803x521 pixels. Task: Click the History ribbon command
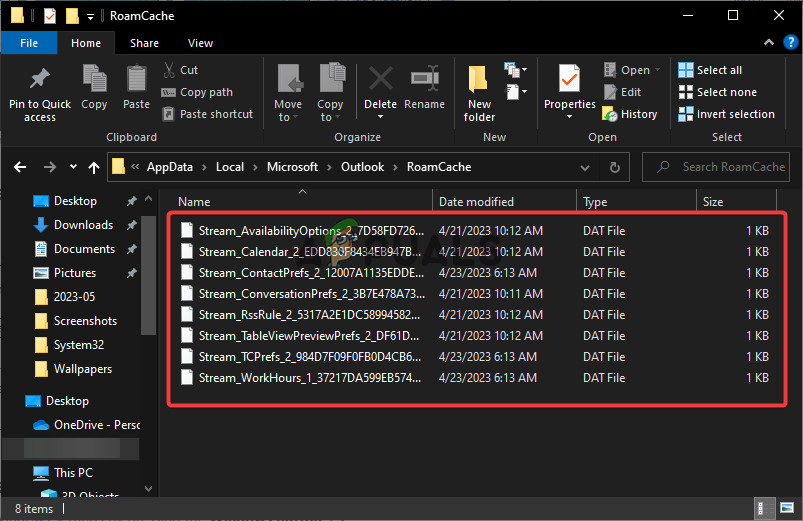point(630,114)
